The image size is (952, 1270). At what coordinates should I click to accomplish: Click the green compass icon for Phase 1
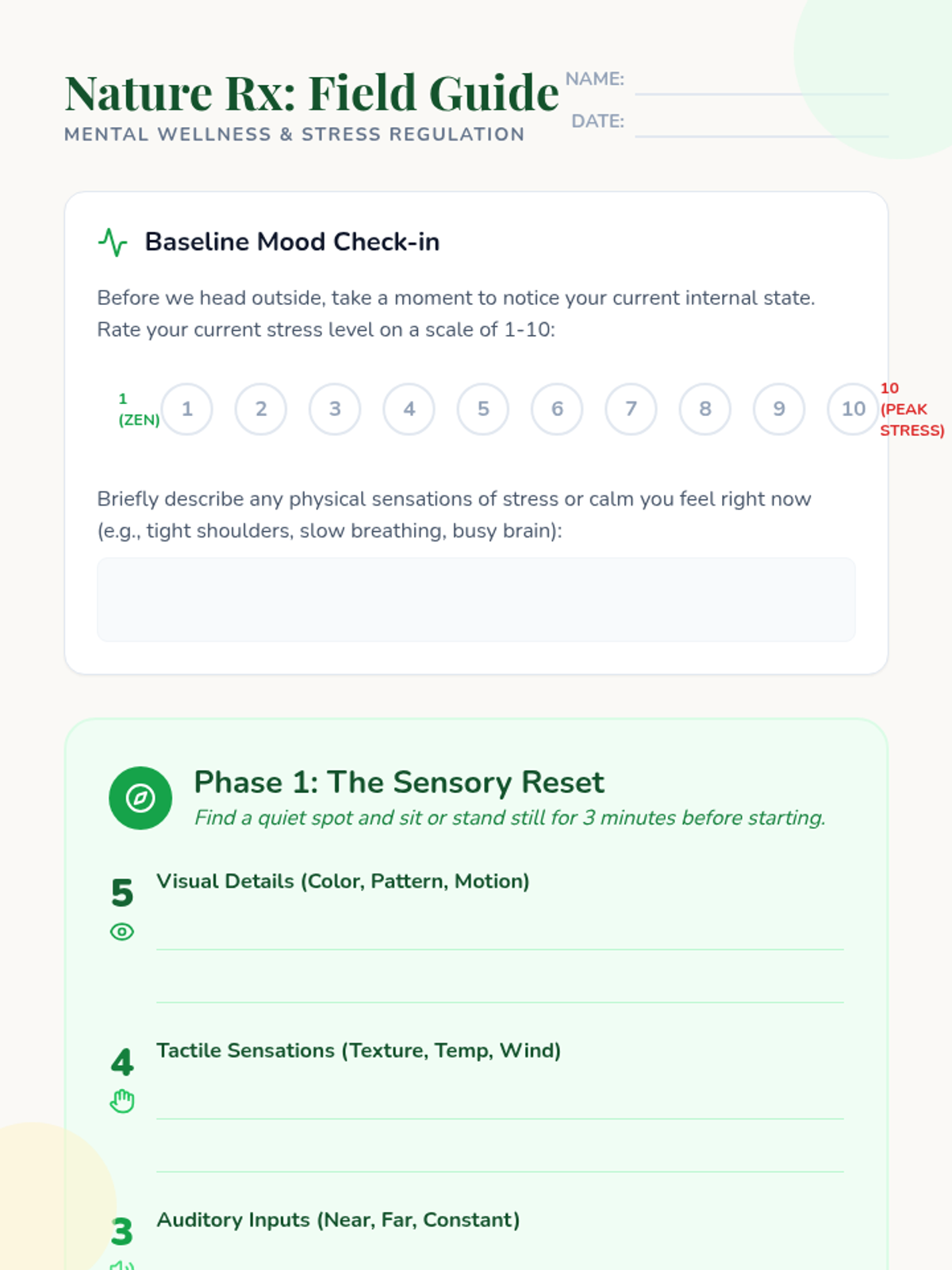pyautogui.click(x=140, y=798)
